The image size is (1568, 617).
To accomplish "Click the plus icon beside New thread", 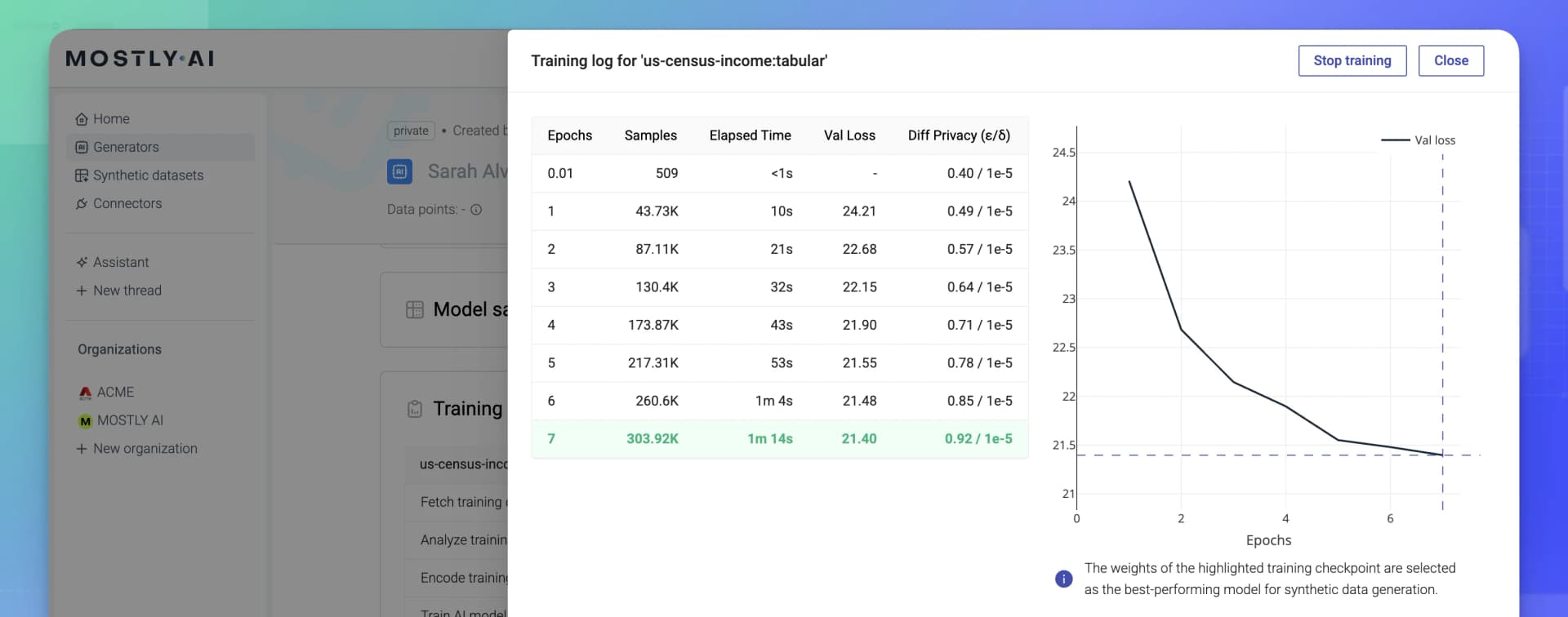I will pos(82,291).
